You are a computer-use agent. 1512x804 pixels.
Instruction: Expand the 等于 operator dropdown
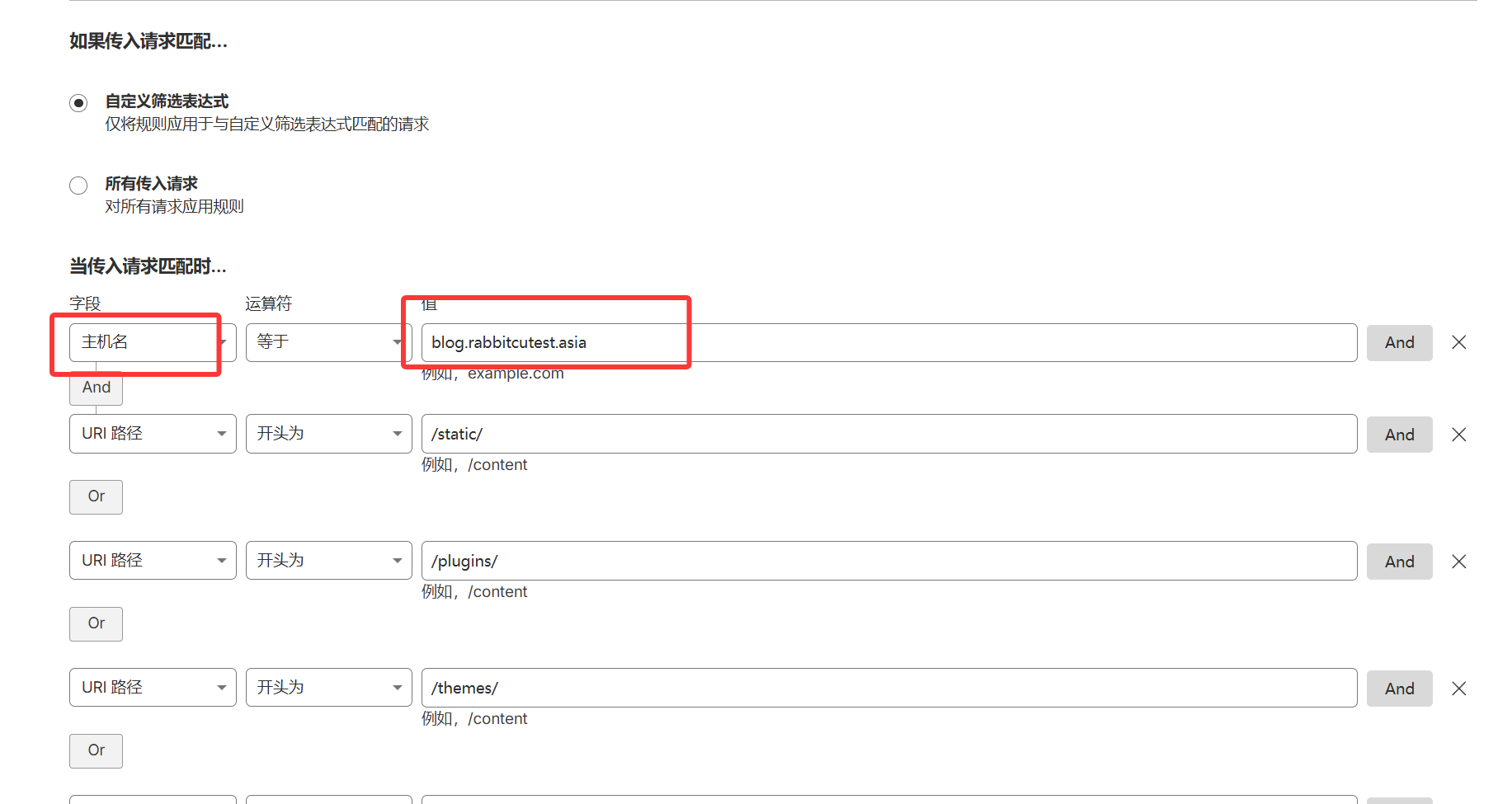pos(328,342)
